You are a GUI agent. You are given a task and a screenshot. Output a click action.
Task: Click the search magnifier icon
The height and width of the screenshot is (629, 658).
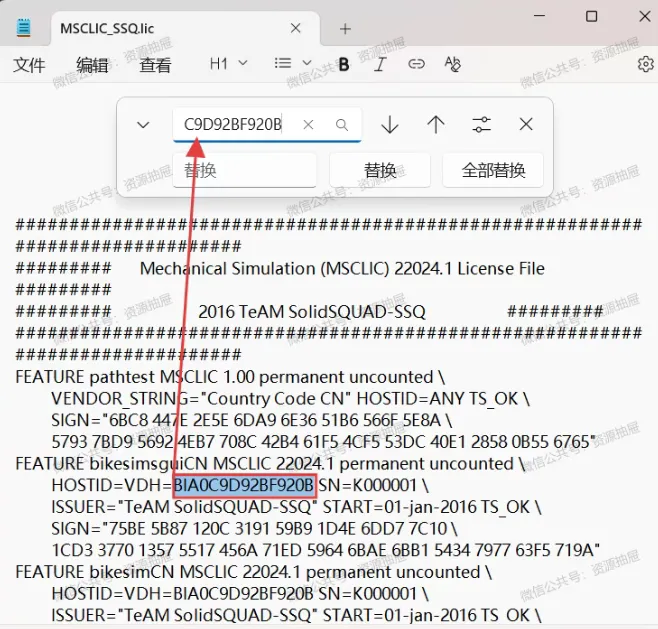(342, 125)
